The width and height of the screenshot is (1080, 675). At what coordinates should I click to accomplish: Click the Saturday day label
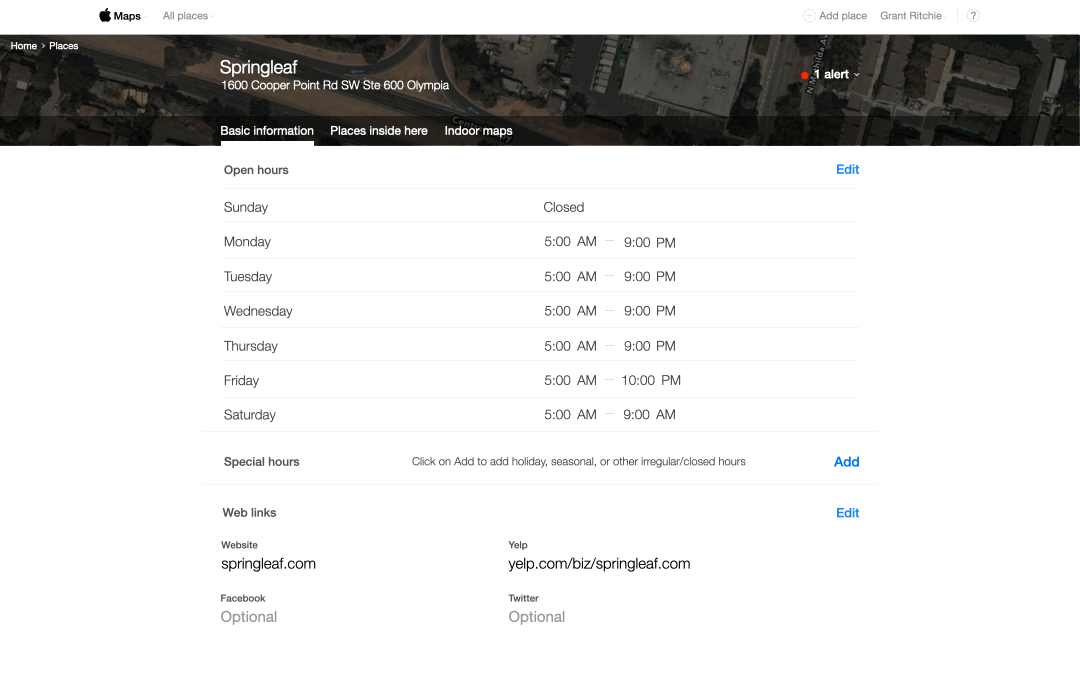pyautogui.click(x=249, y=415)
